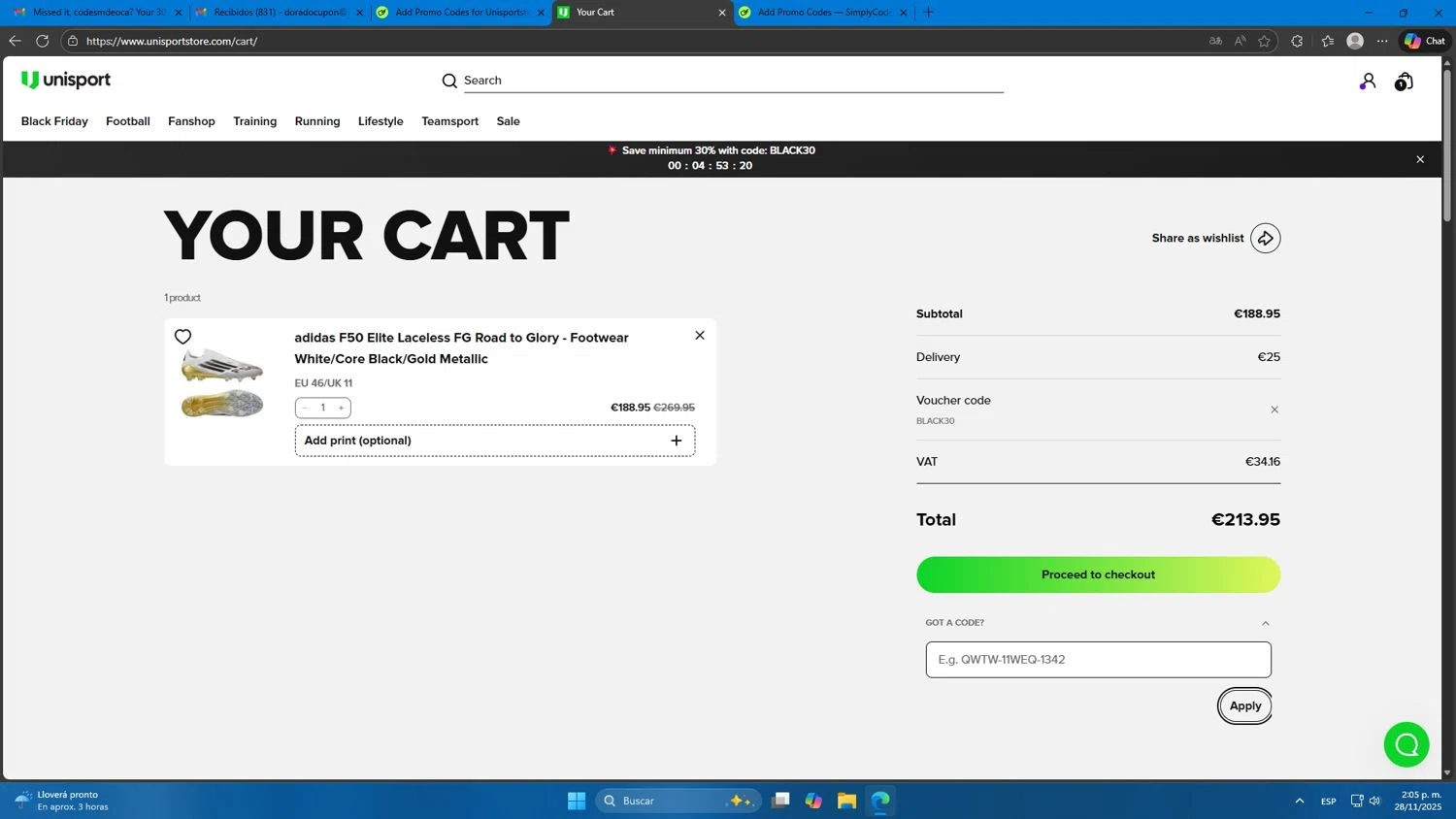Open a new browser tab

tap(928, 13)
